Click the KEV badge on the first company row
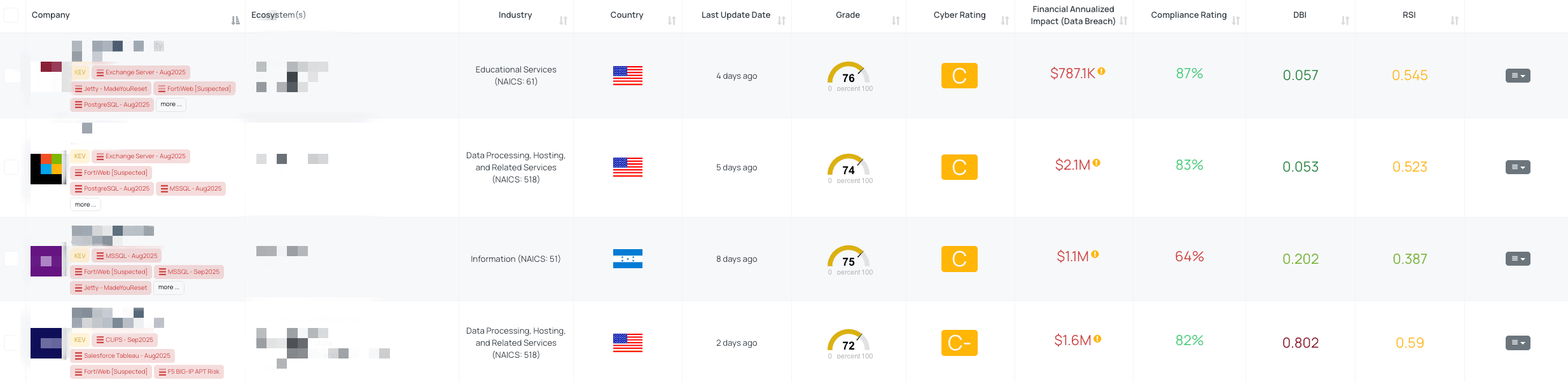This screenshot has width=1568, height=382. tap(80, 72)
